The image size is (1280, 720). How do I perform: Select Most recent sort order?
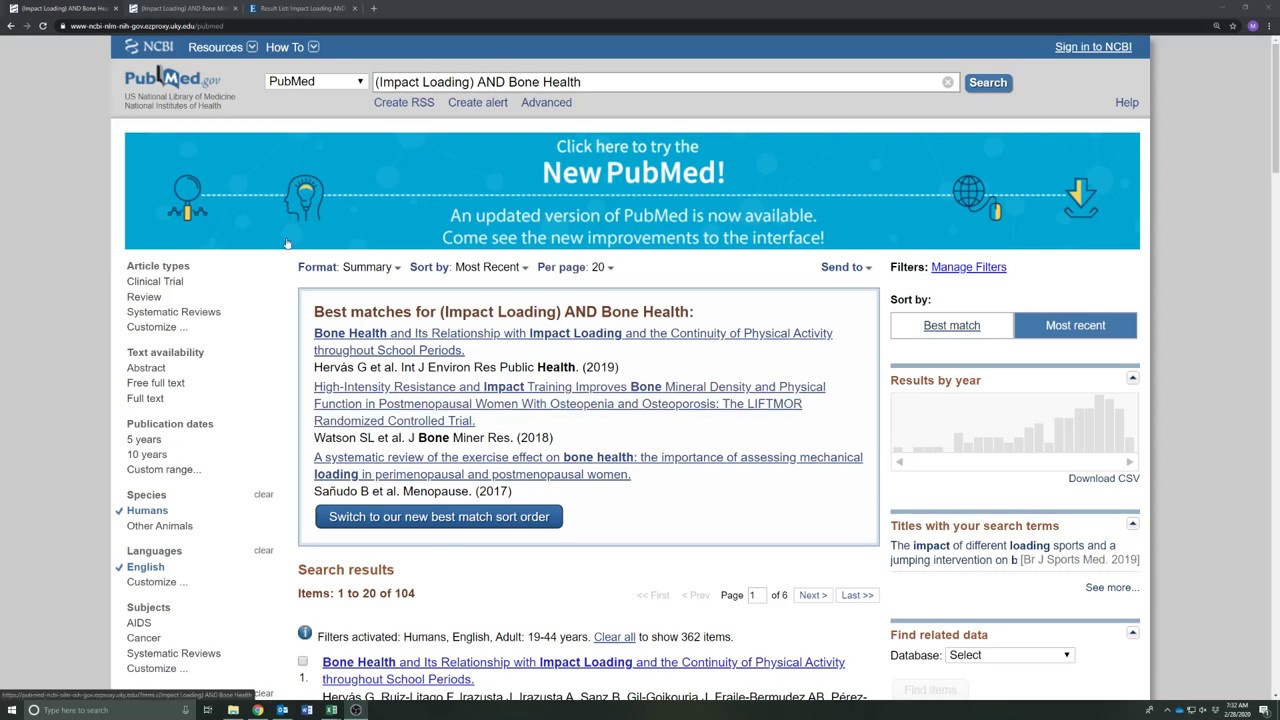tap(1075, 325)
